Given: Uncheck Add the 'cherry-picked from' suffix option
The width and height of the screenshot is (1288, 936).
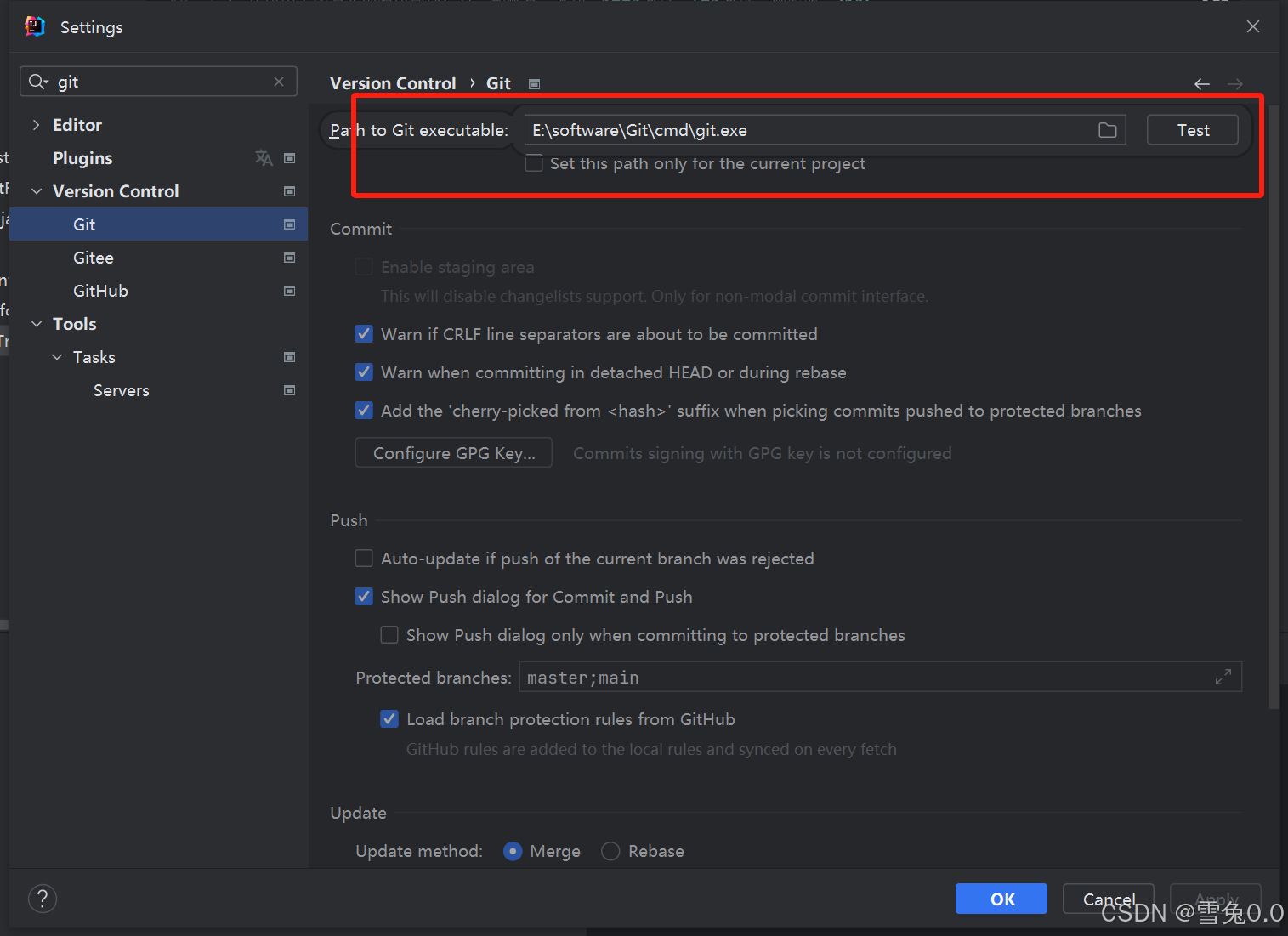Looking at the screenshot, I should [x=364, y=411].
